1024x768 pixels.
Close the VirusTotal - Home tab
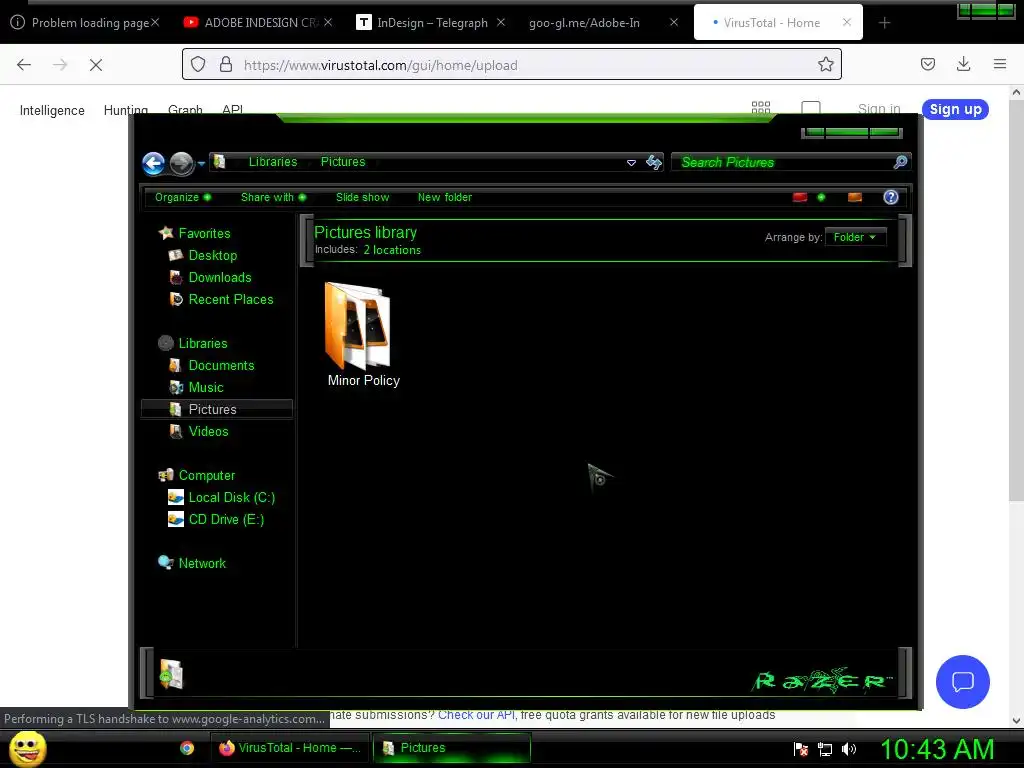(846, 22)
